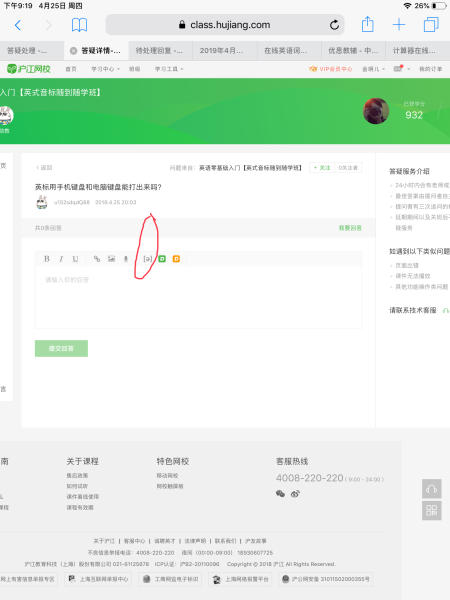Screen dimensions: 450x600
Task: Click the green 关注 follow button
Action: [322, 168]
